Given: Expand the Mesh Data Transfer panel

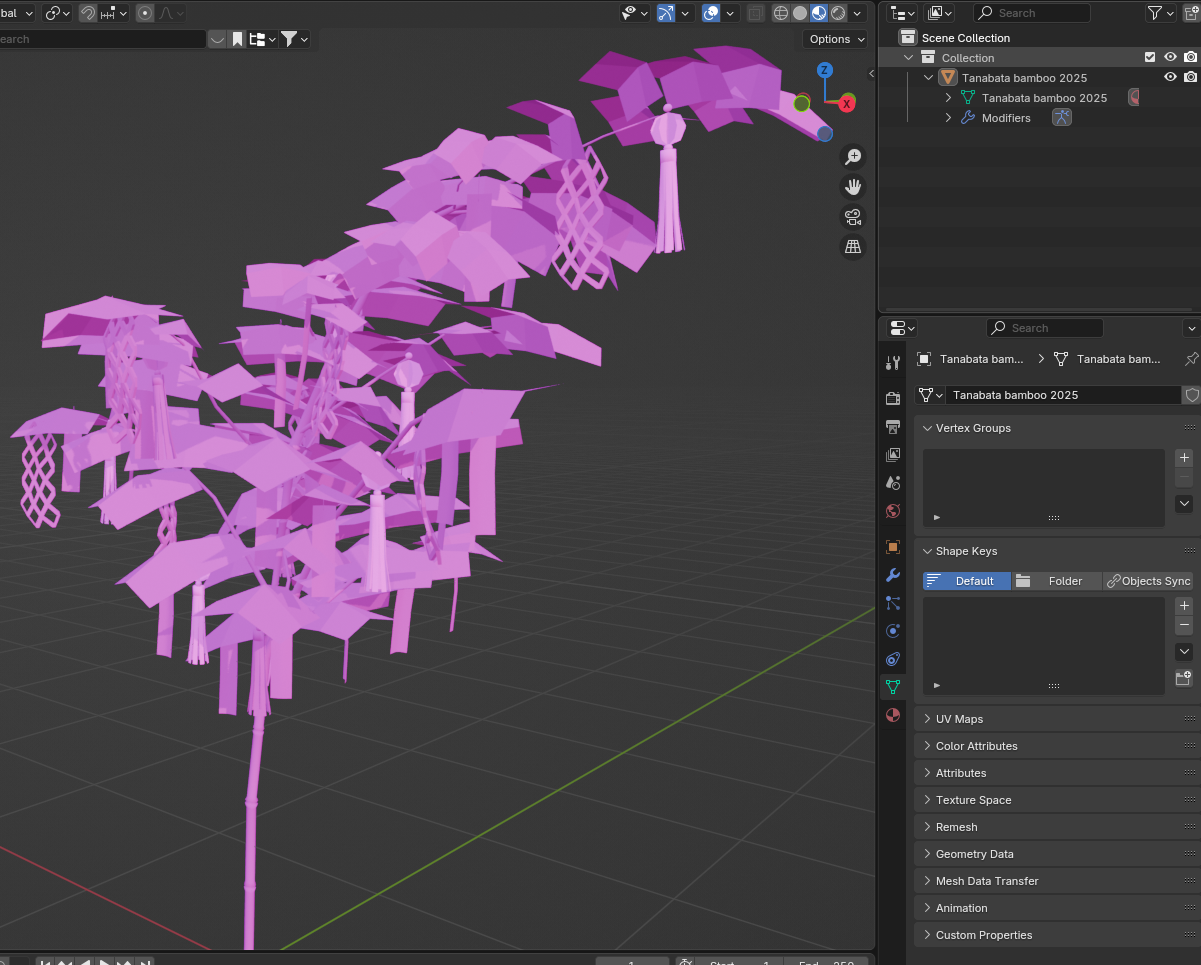Looking at the screenshot, I should click(1057, 881).
